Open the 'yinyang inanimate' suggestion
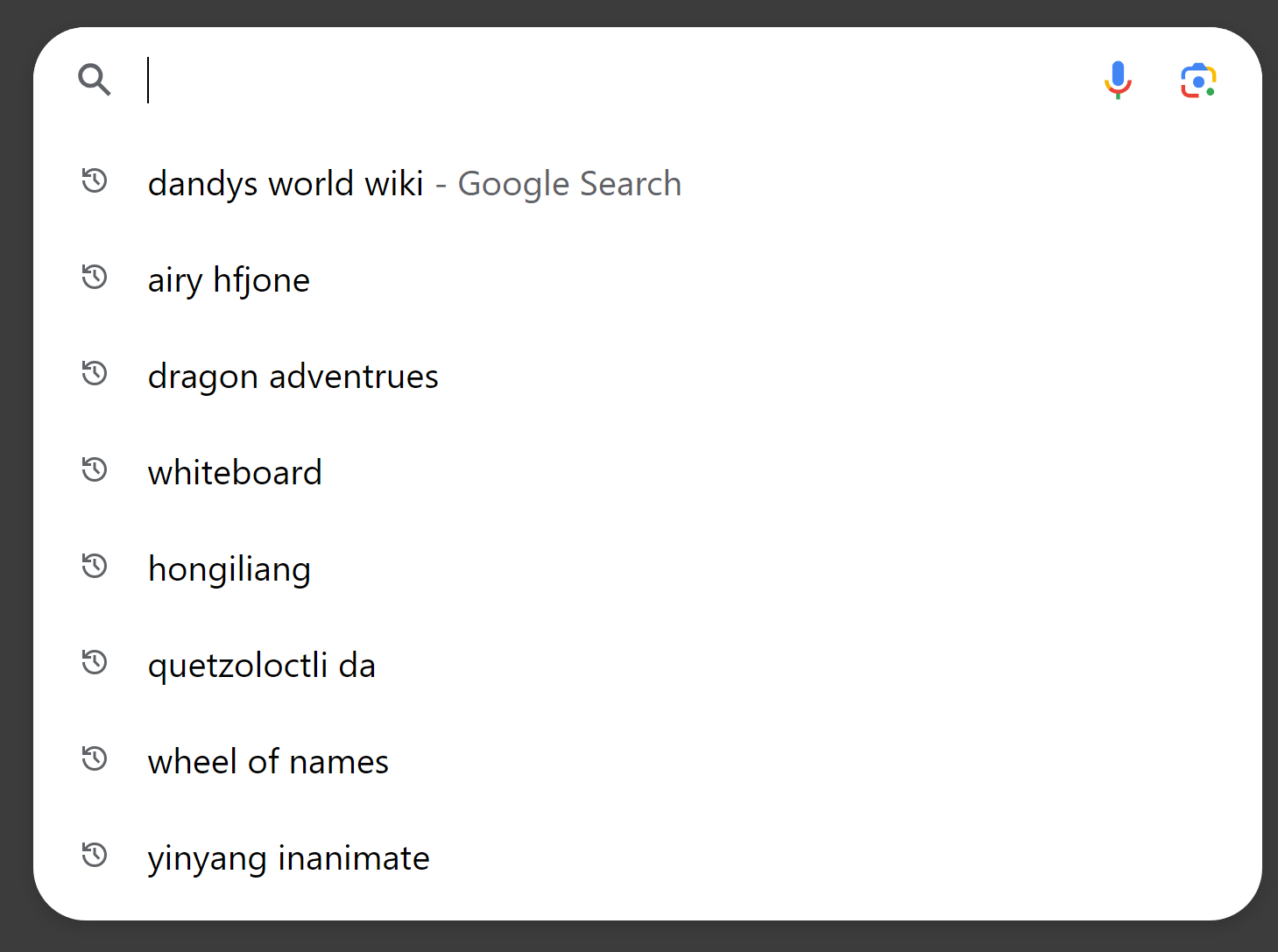1278x952 pixels. (x=288, y=857)
